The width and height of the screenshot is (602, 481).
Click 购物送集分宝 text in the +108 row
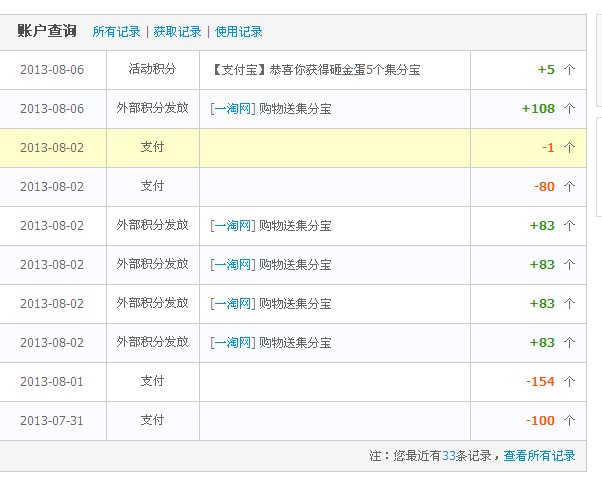[295, 109]
